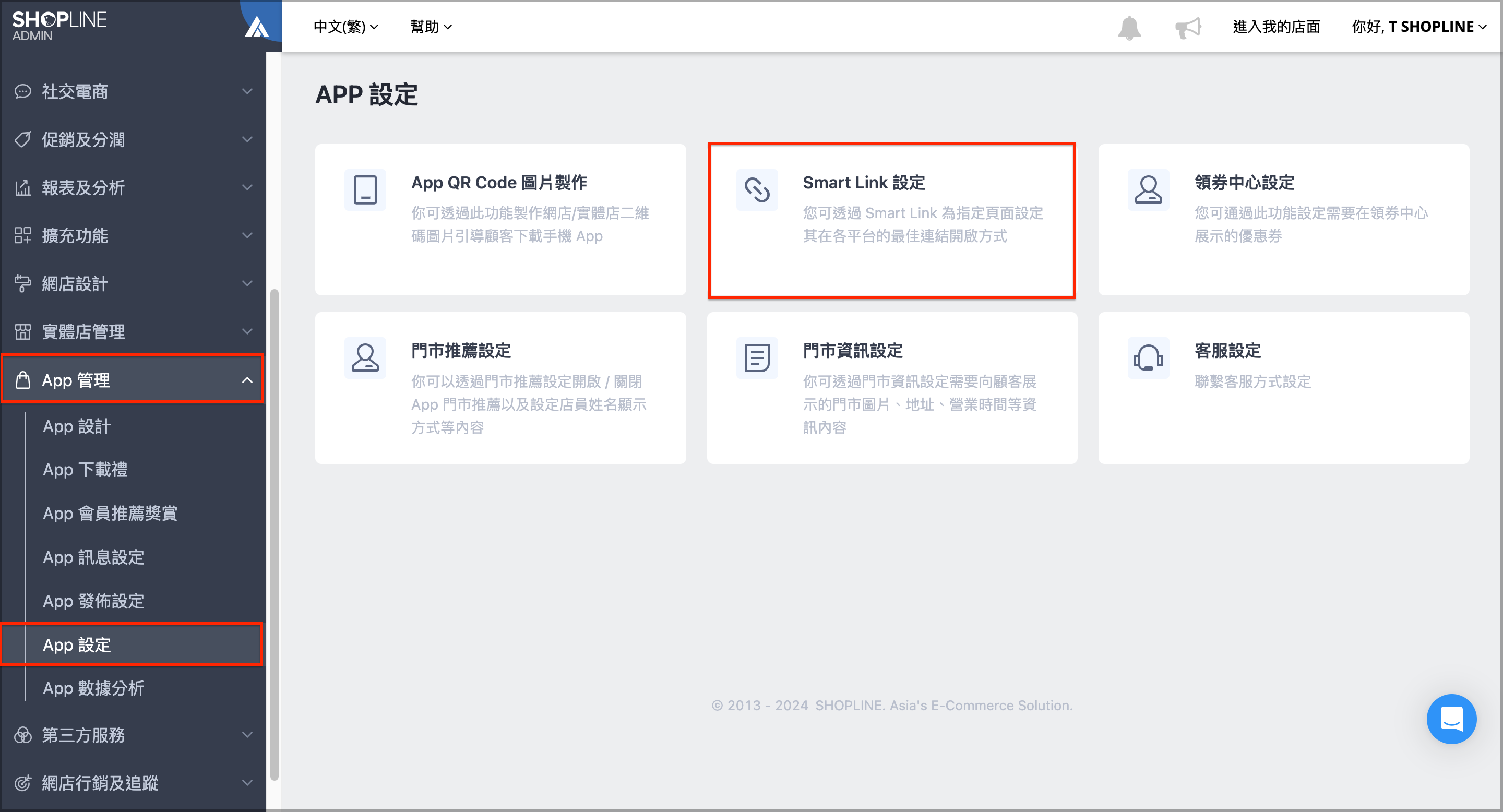Expand the 第三方服務 chevron
1503x812 pixels.
tap(247, 735)
